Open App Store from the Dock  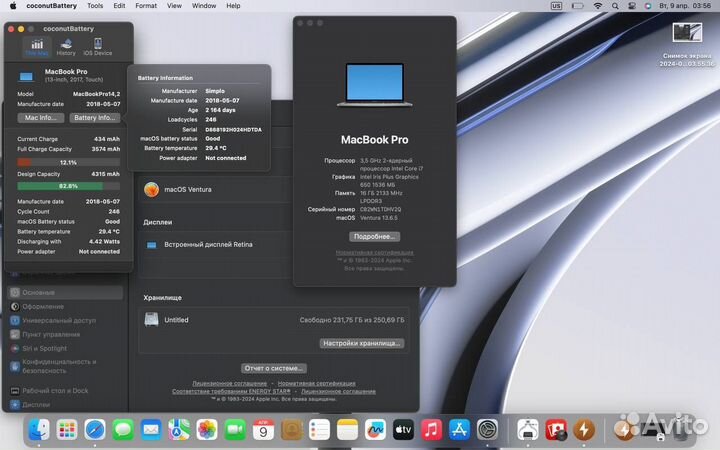pyautogui.click(x=460, y=430)
